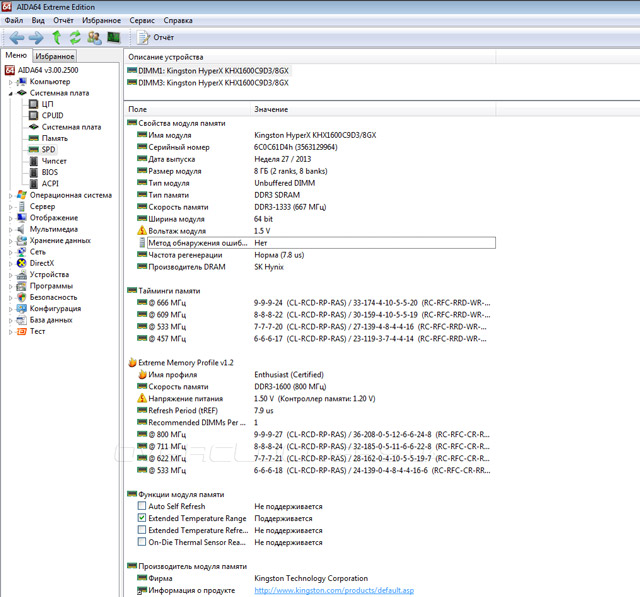Click the users icon in toolbar
This screenshot has width=640, height=597.
94,38
